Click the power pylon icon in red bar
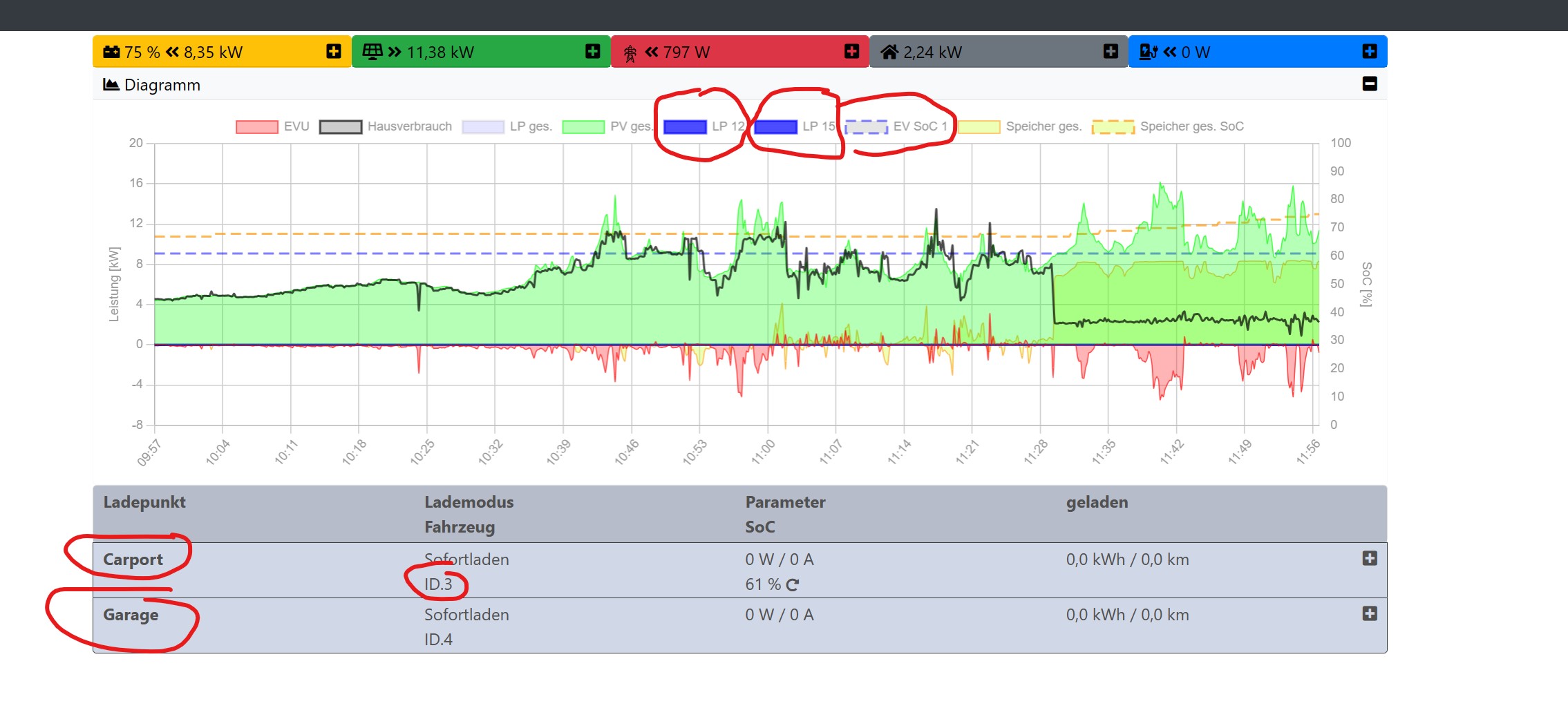1568x717 pixels. (x=630, y=53)
